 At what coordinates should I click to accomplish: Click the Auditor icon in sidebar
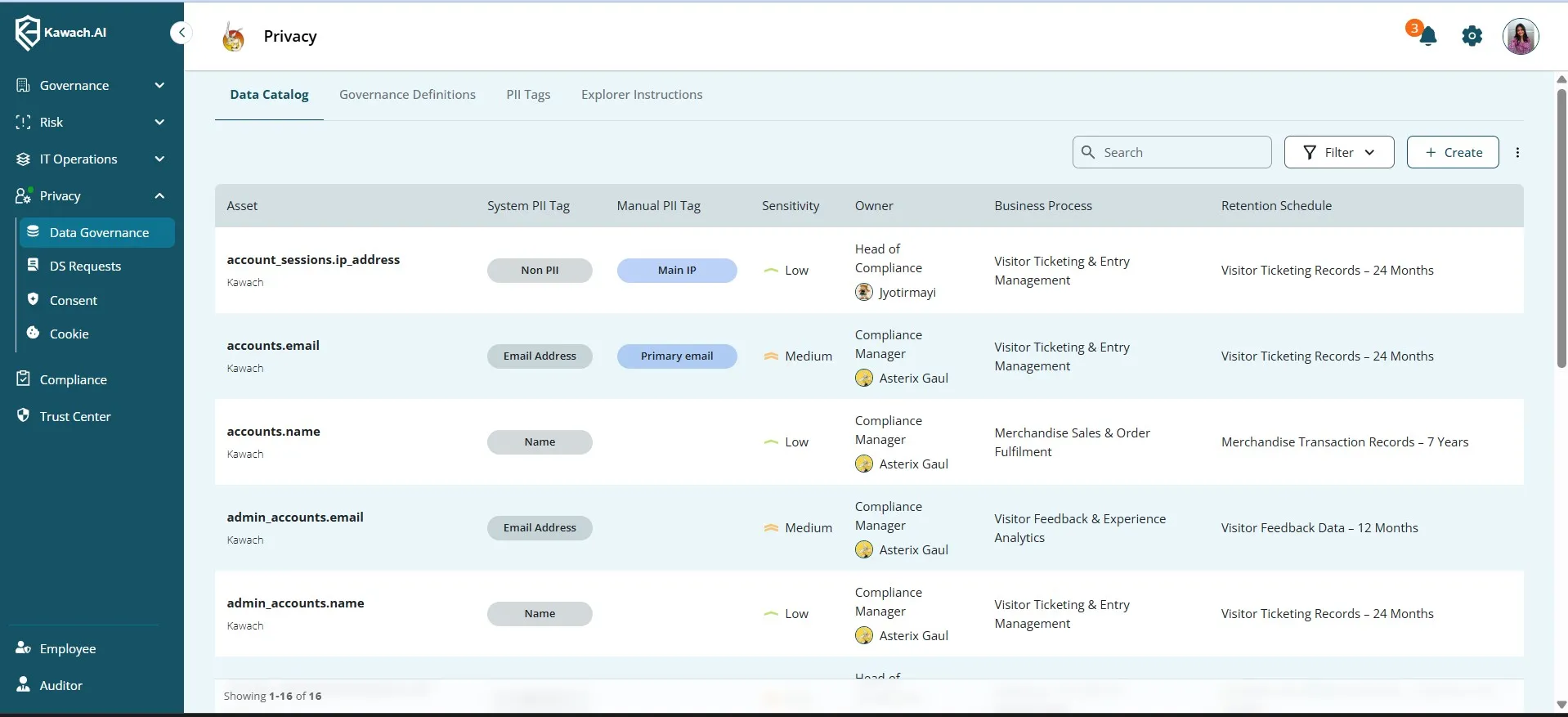(x=23, y=685)
